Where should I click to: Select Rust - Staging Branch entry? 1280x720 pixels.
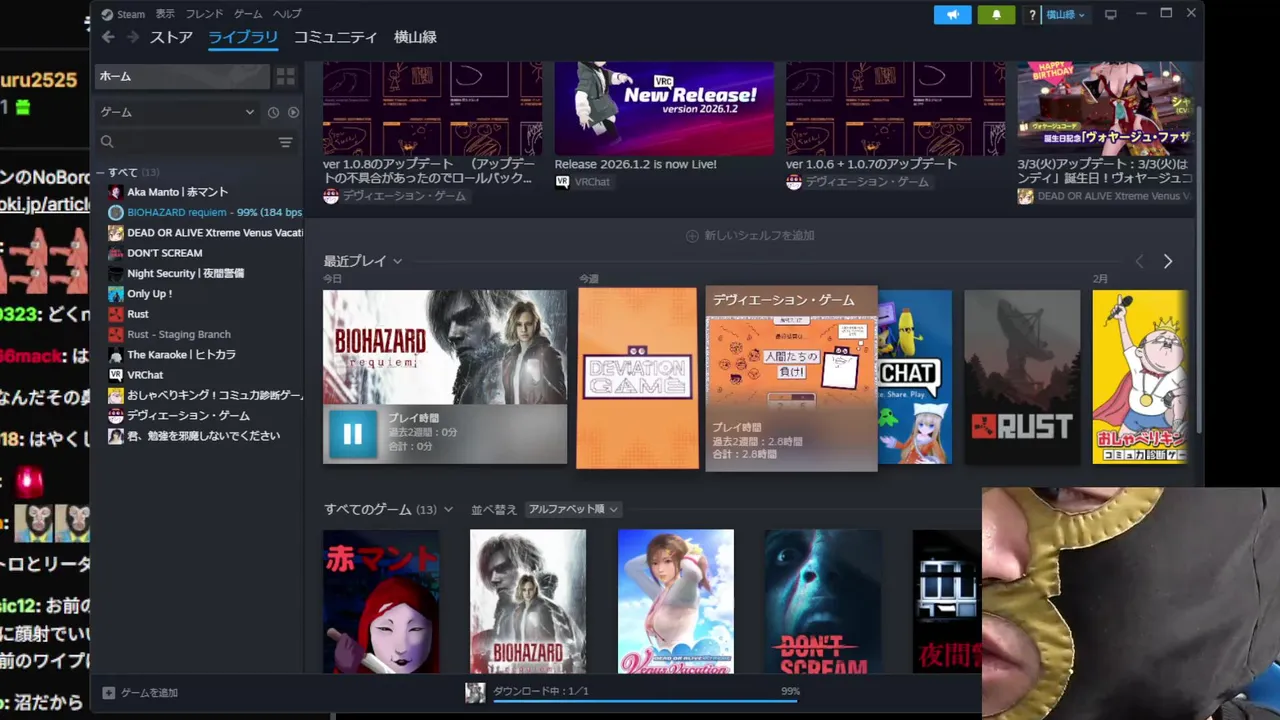pos(169,334)
